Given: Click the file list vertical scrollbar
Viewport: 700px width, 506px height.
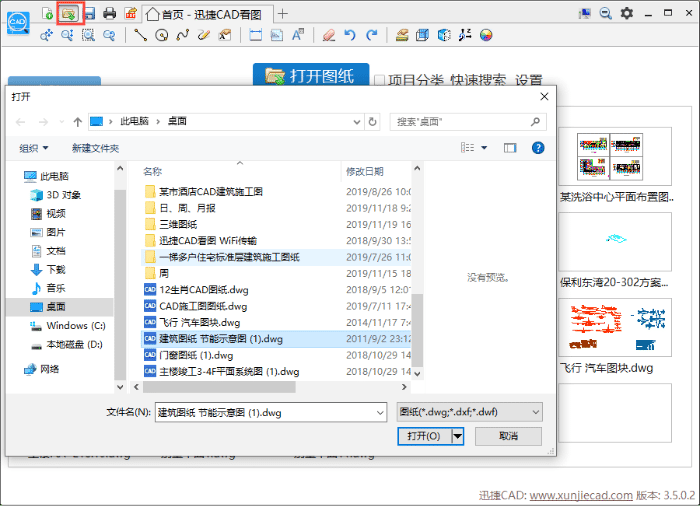Looking at the screenshot, I should (417, 330).
